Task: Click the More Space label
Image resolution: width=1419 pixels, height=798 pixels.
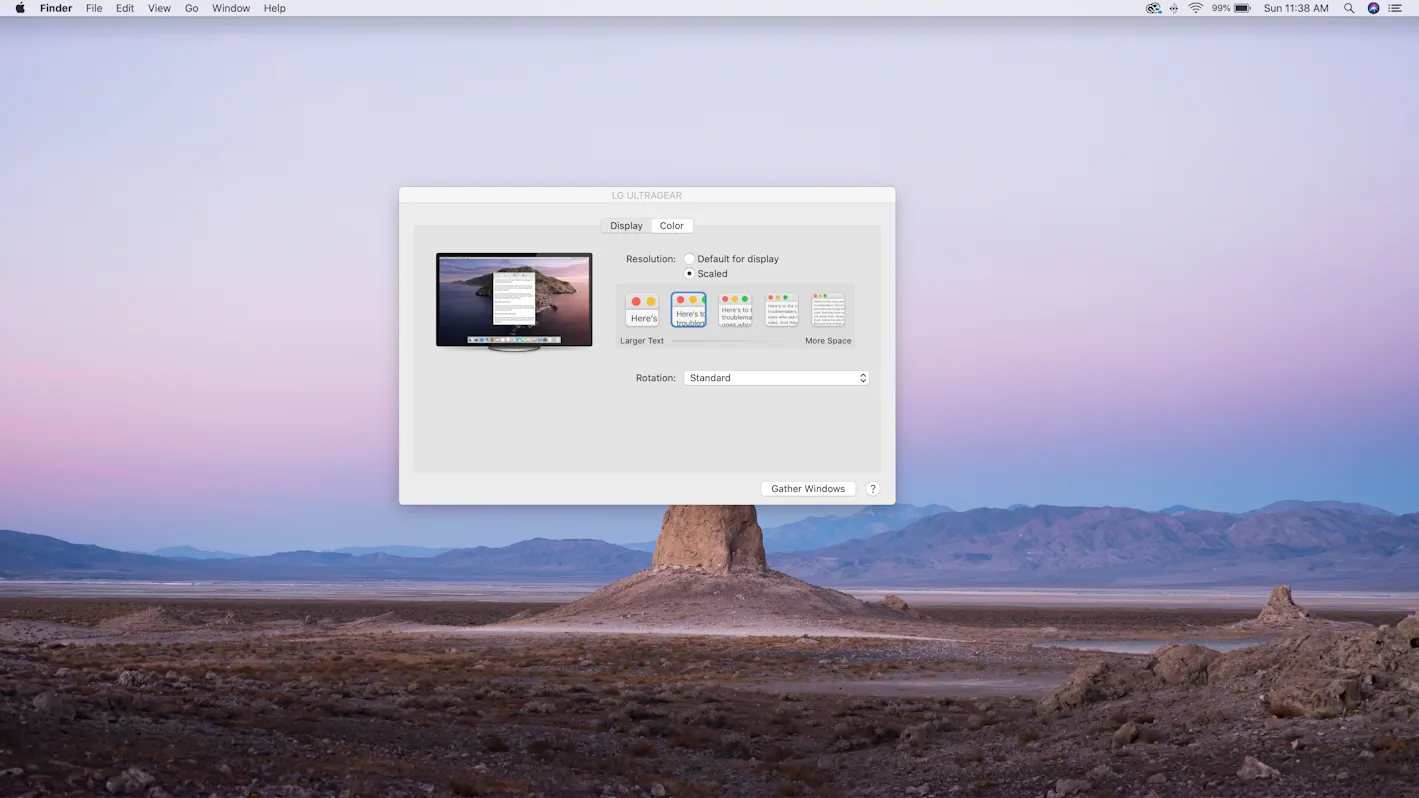Action: tap(828, 341)
